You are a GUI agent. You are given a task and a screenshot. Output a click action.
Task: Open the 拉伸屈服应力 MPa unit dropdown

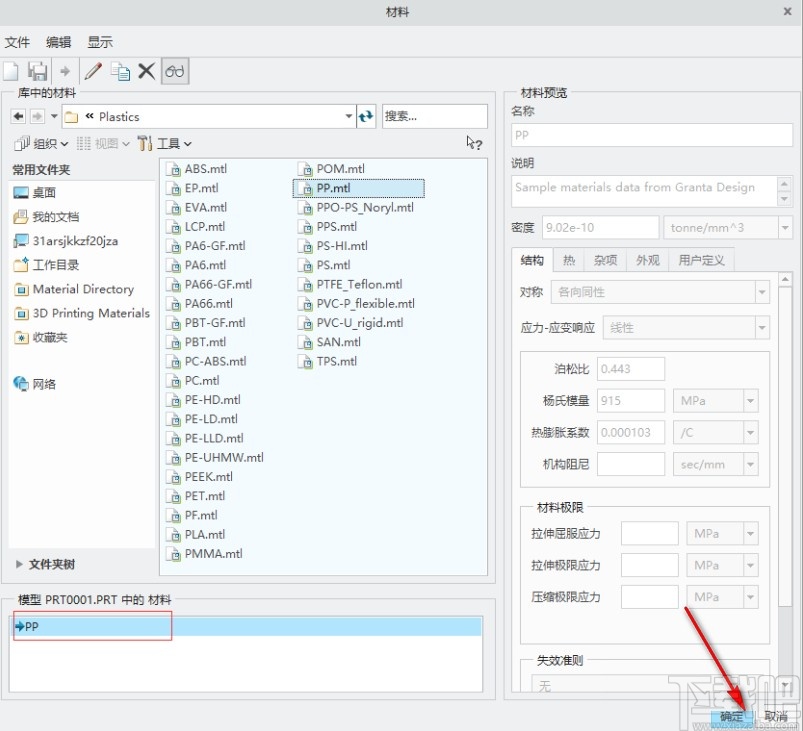pos(750,534)
